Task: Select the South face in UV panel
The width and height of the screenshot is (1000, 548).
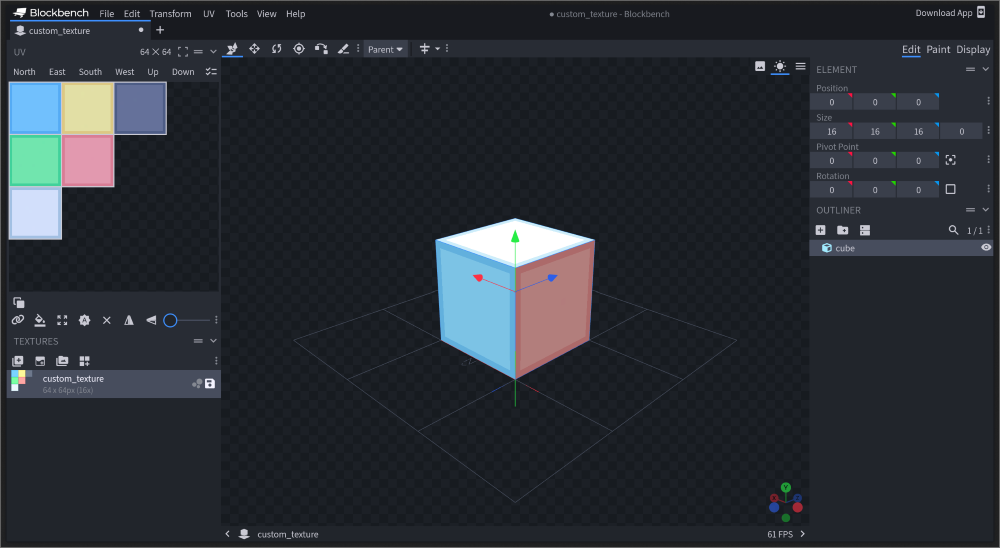Action: coord(90,72)
